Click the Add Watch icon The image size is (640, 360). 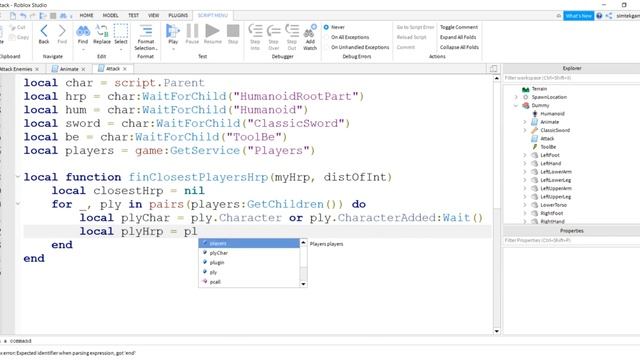(310, 31)
